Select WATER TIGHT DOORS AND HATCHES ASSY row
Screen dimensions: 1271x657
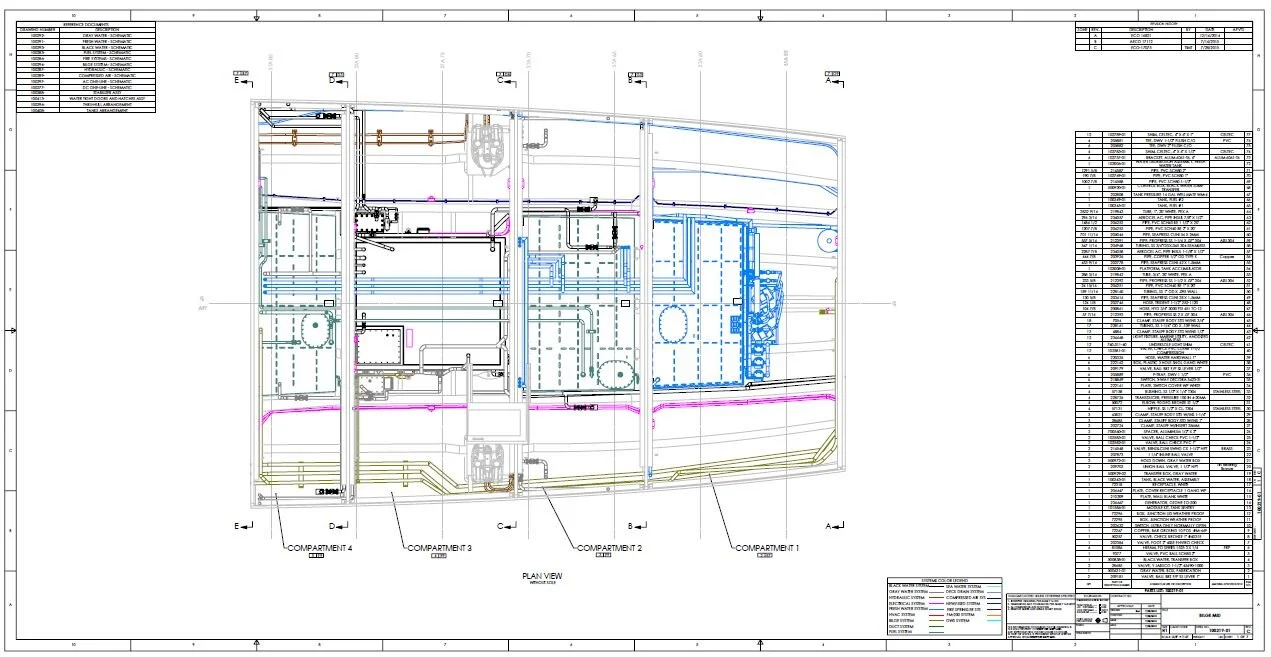tap(86, 99)
